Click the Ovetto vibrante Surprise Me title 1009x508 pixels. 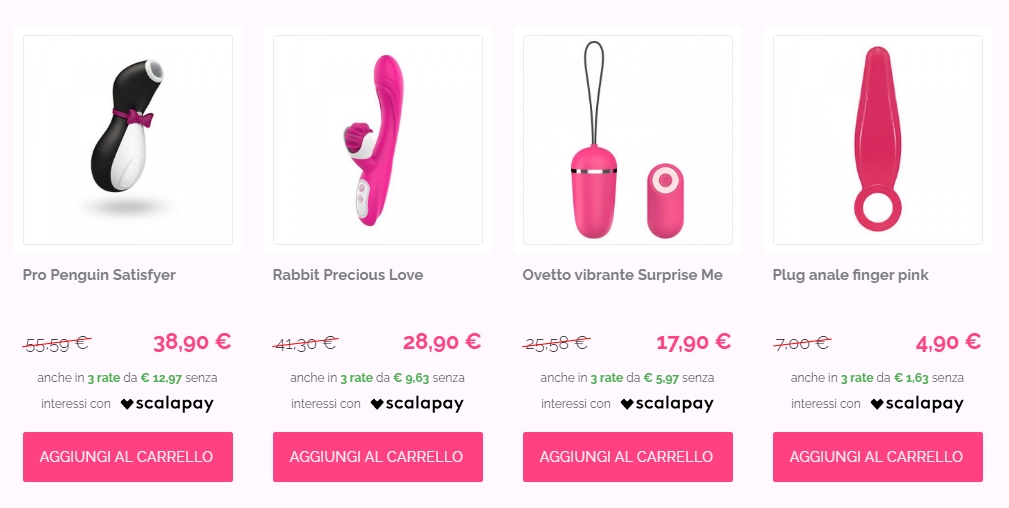tap(622, 275)
